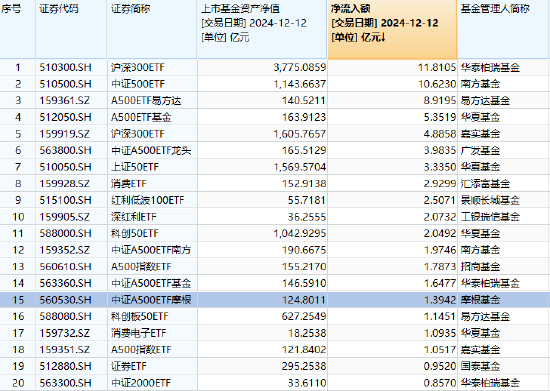Click manager 摩根基金
The width and height of the screenshot is (550, 391).
(480, 300)
